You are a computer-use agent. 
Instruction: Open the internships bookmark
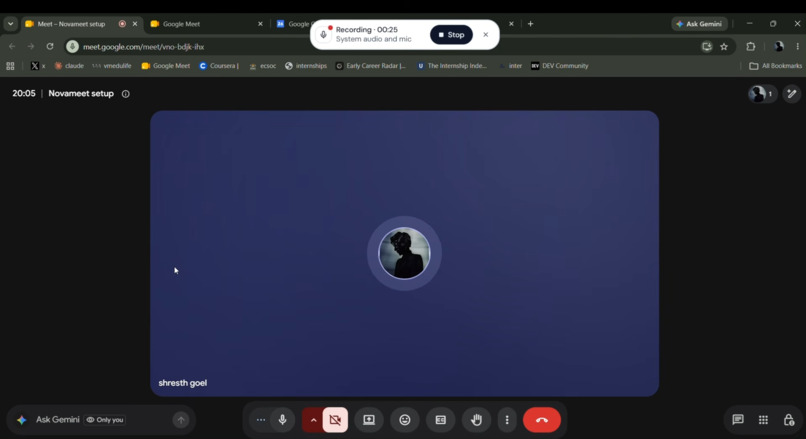(306, 66)
